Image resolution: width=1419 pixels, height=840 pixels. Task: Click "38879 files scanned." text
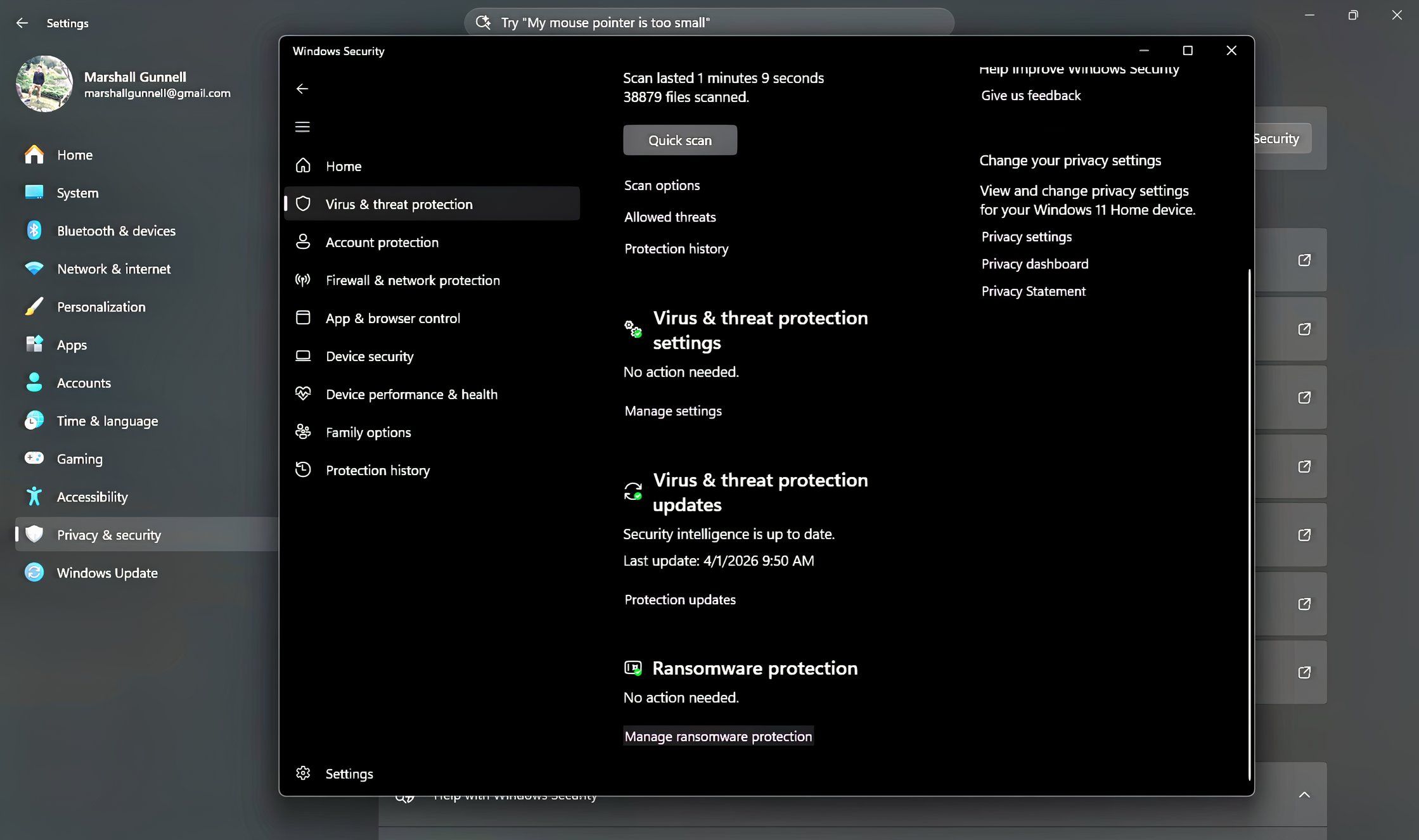[x=686, y=97]
